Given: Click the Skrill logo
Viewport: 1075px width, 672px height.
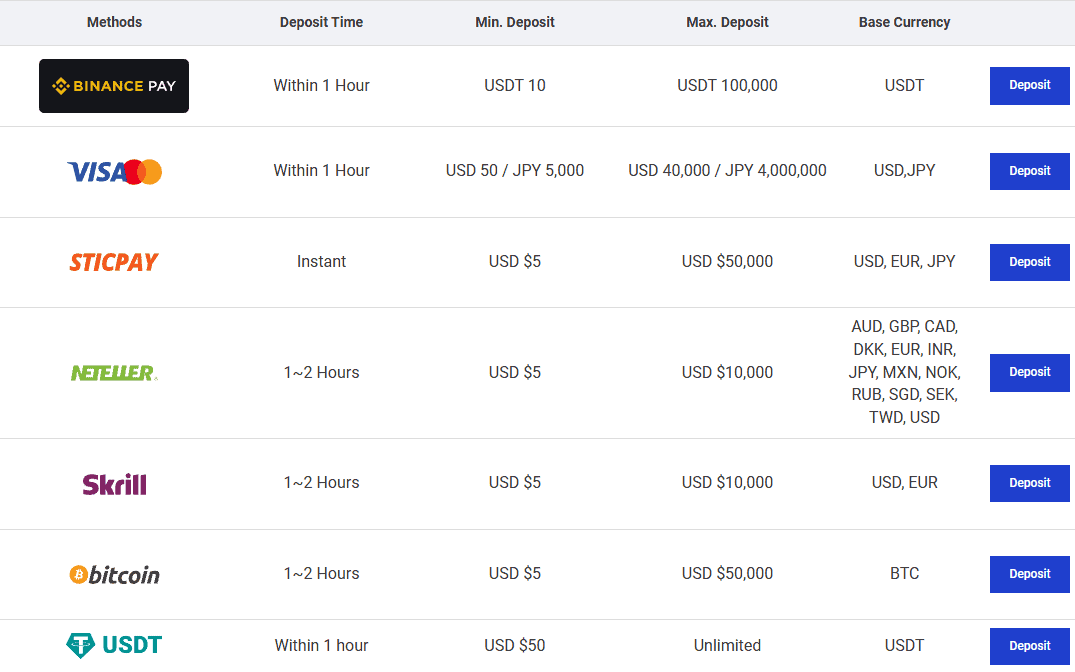Looking at the screenshot, I should (113, 483).
